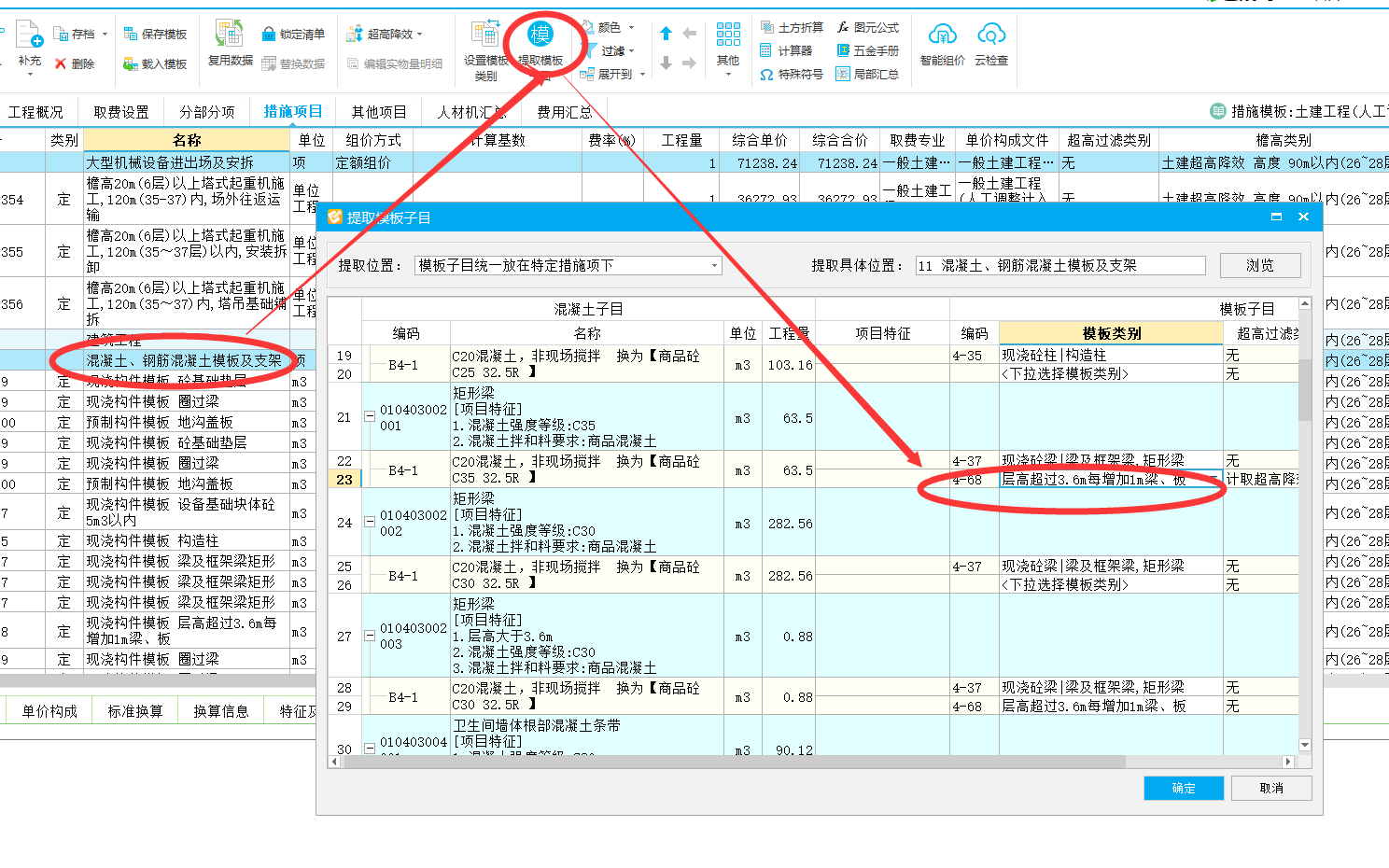Click the 锁定清单 lock icon
The height and width of the screenshot is (868, 1389).
[x=269, y=35]
